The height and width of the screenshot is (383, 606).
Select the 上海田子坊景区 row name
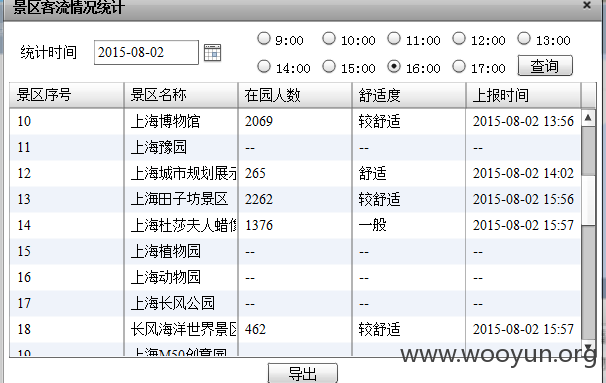coord(179,199)
